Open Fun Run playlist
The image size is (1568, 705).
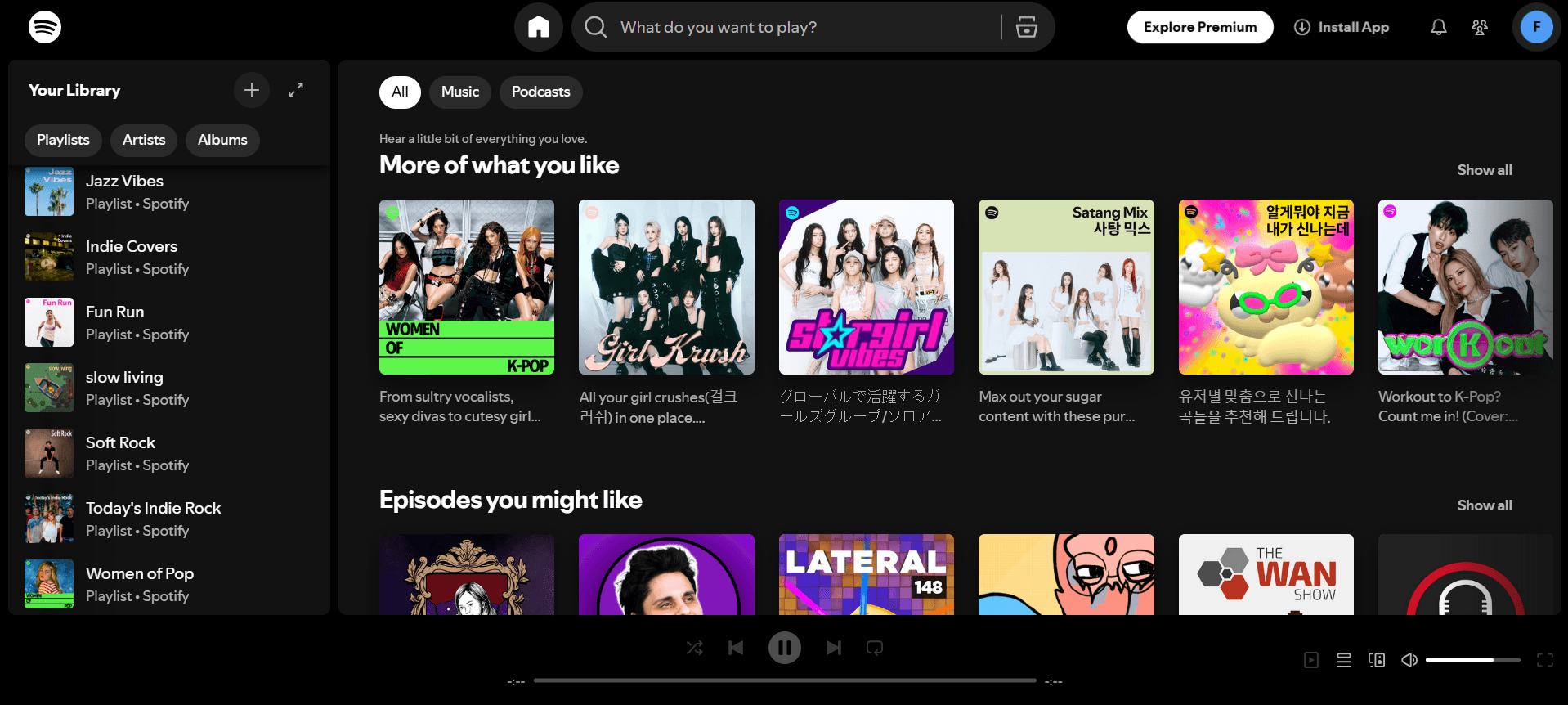pos(169,322)
